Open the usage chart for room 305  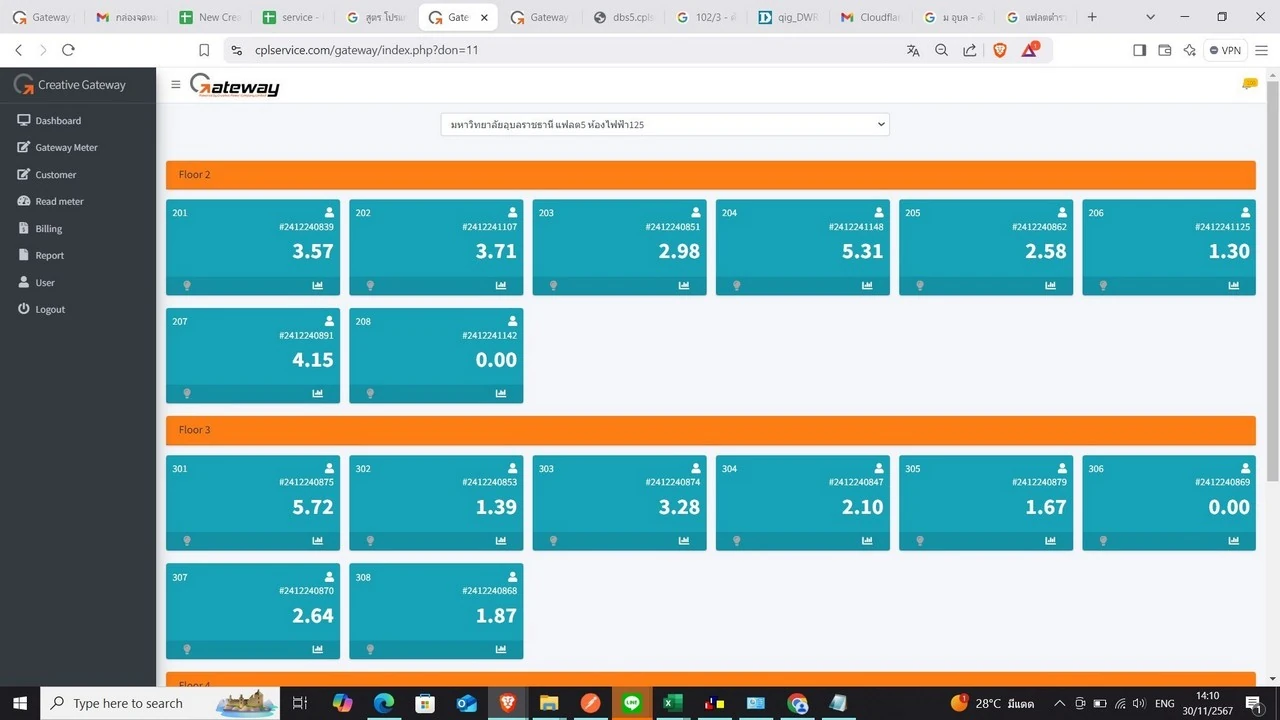[1051, 541]
